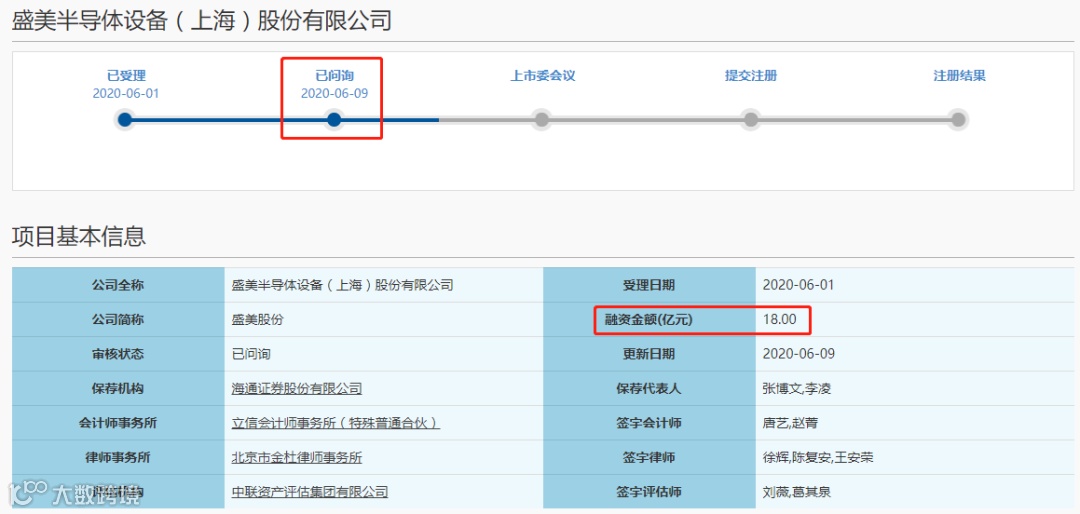
Task: Click the 提交注册 stage marker dot
Action: pos(751,120)
